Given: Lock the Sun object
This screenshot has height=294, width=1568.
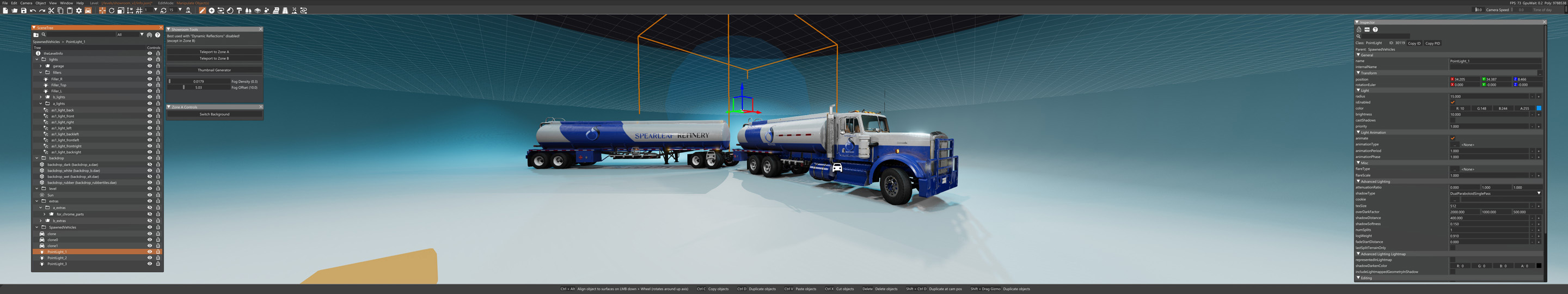Looking at the screenshot, I should [158, 195].
